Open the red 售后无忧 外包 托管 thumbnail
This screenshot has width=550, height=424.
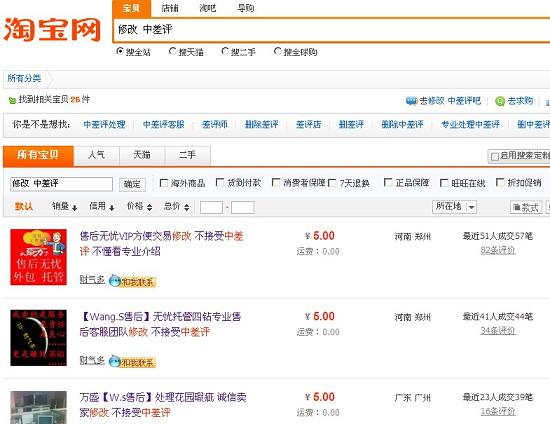tap(39, 257)
